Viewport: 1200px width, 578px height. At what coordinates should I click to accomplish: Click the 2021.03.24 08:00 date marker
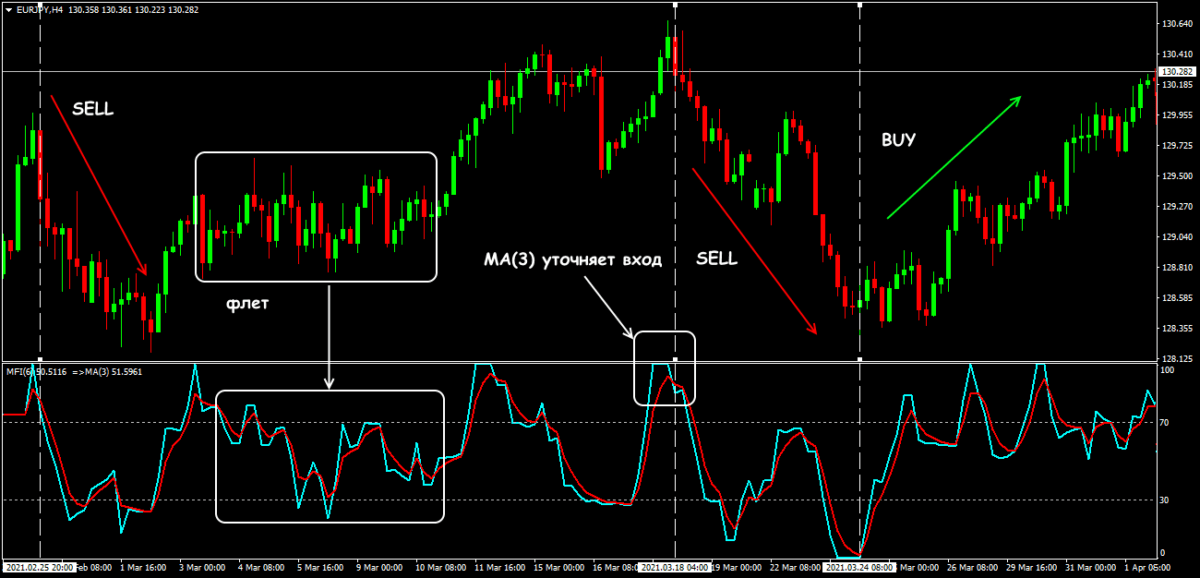[x=859, y=567]
